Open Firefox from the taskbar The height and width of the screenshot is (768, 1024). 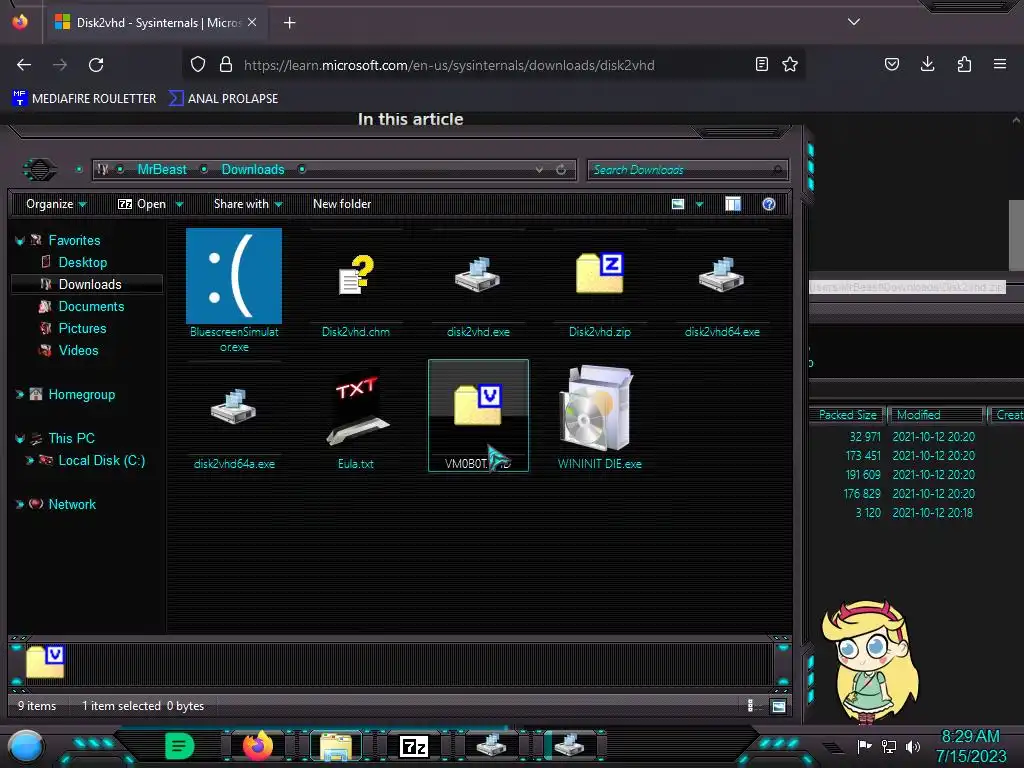pos(257,745)
